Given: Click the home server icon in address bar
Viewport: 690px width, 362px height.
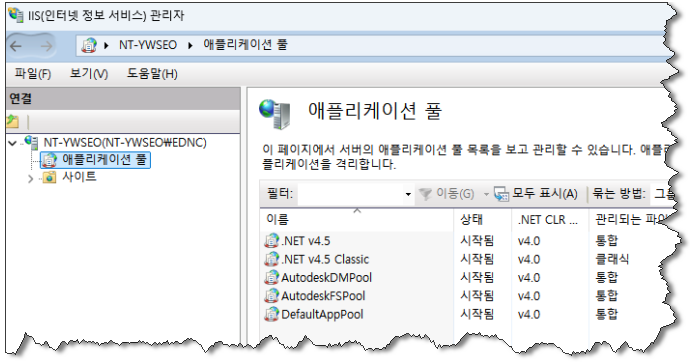Looking at the screenshot, I should pos(89,45).
